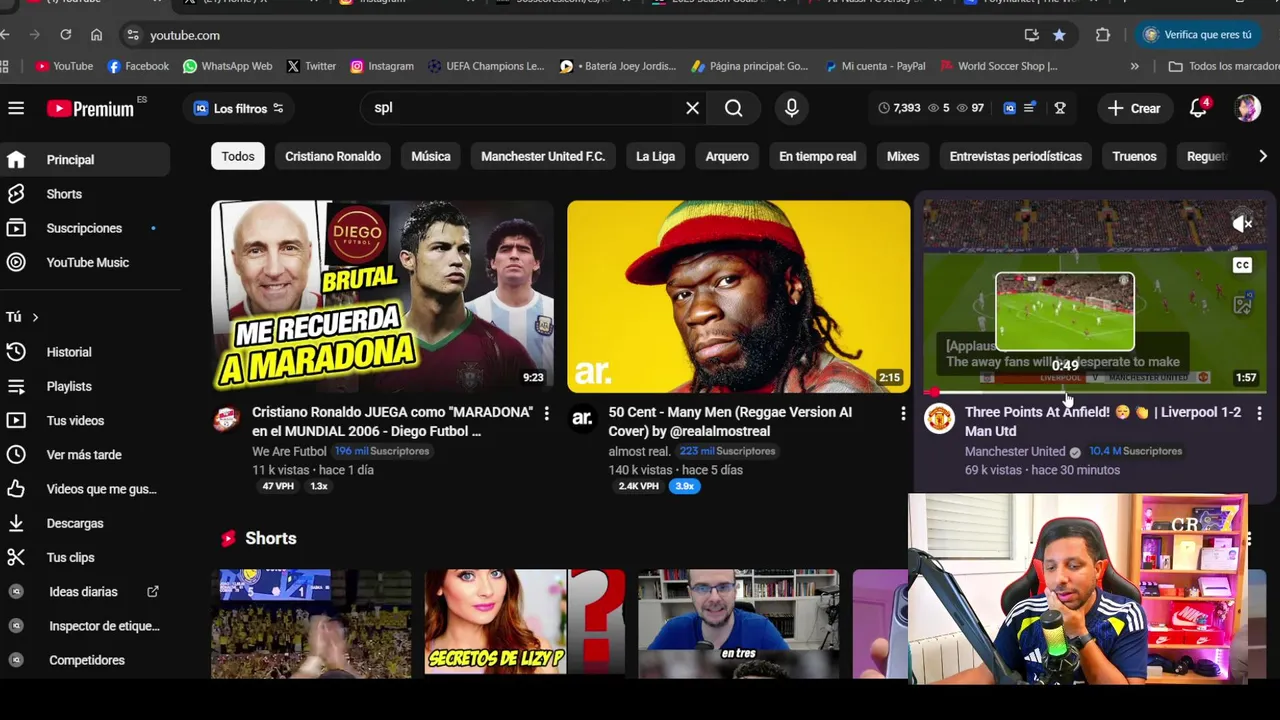Expand the Tú section in the sidebar
The image size is (1280, 720).
point(22,317)
